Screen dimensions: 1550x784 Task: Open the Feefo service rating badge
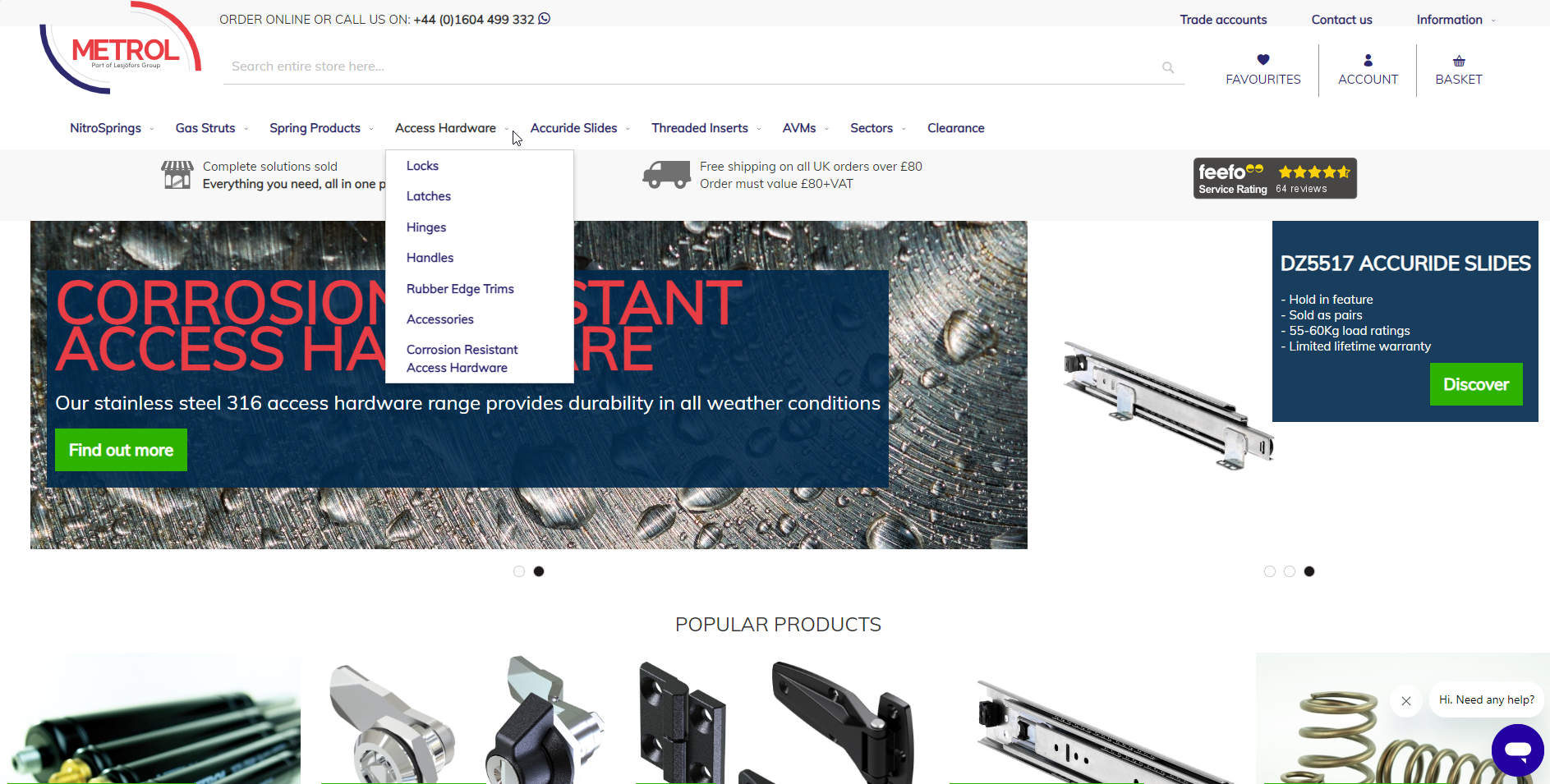1275,178
